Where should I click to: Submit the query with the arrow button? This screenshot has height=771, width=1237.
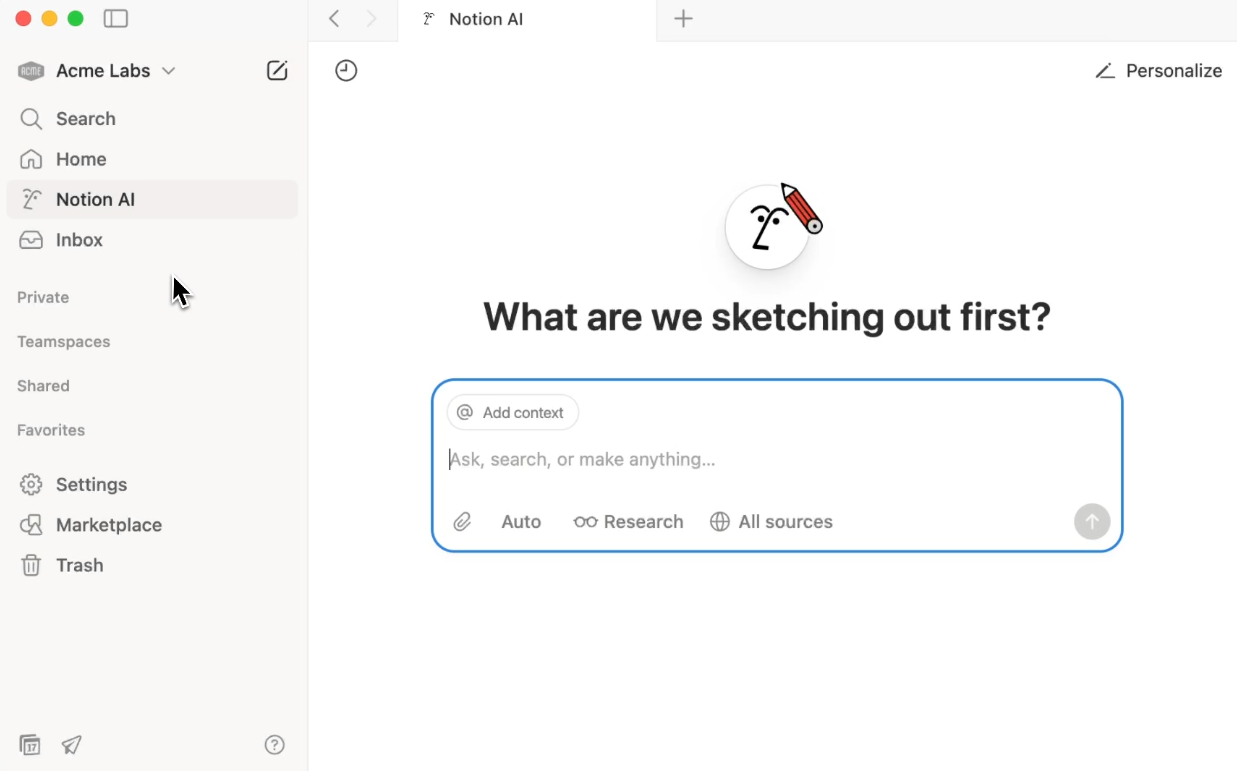[x=1092, y=521]
